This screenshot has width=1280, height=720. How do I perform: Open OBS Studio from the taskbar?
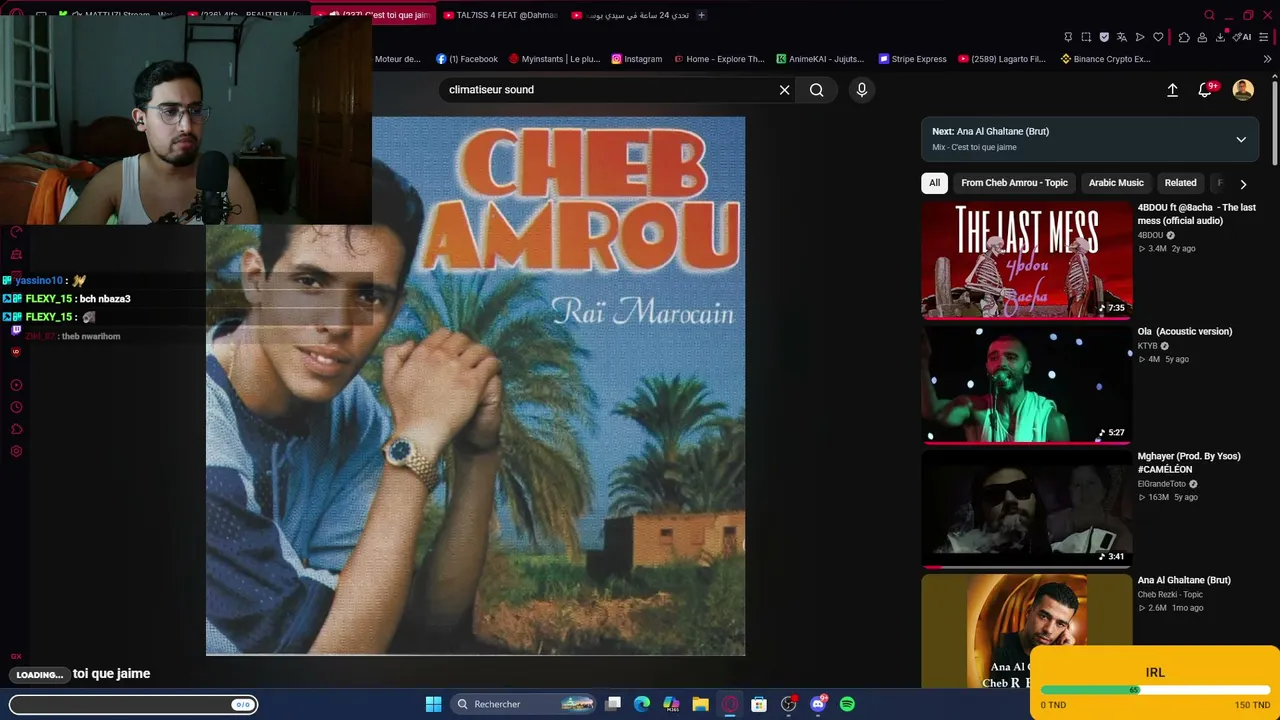tap(789, 704)
